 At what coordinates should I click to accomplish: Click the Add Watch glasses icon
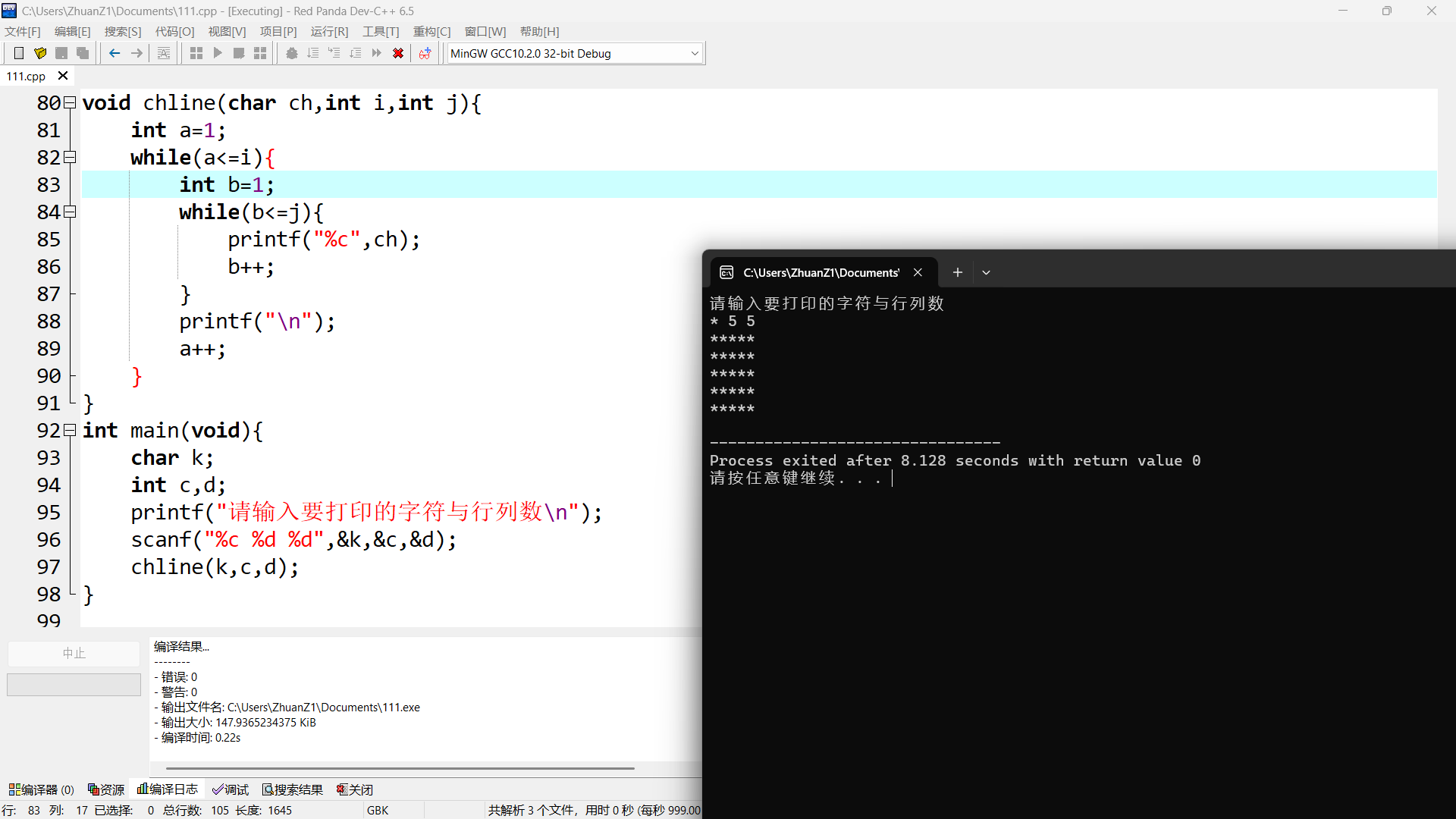pos(425,53)
